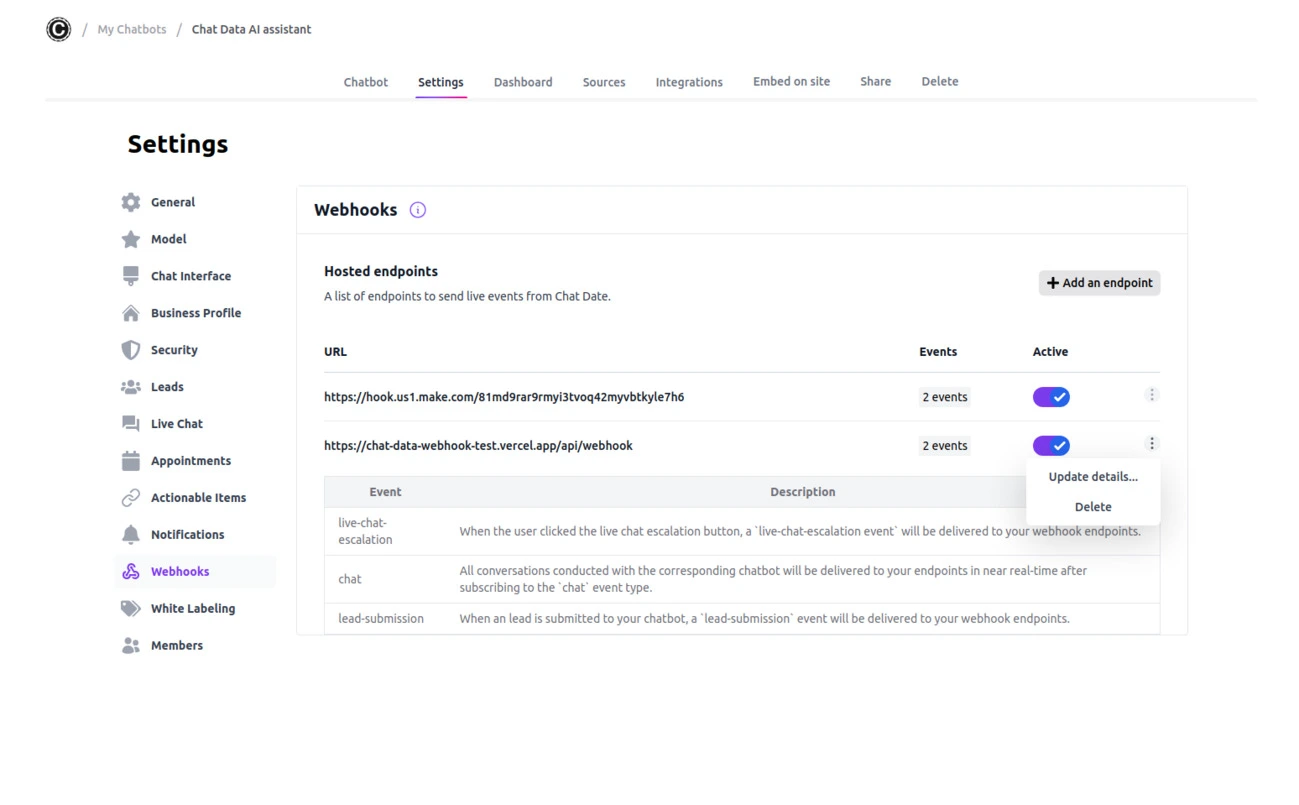
Task: Select Update details in the context menu
Action: (1093, 477)
